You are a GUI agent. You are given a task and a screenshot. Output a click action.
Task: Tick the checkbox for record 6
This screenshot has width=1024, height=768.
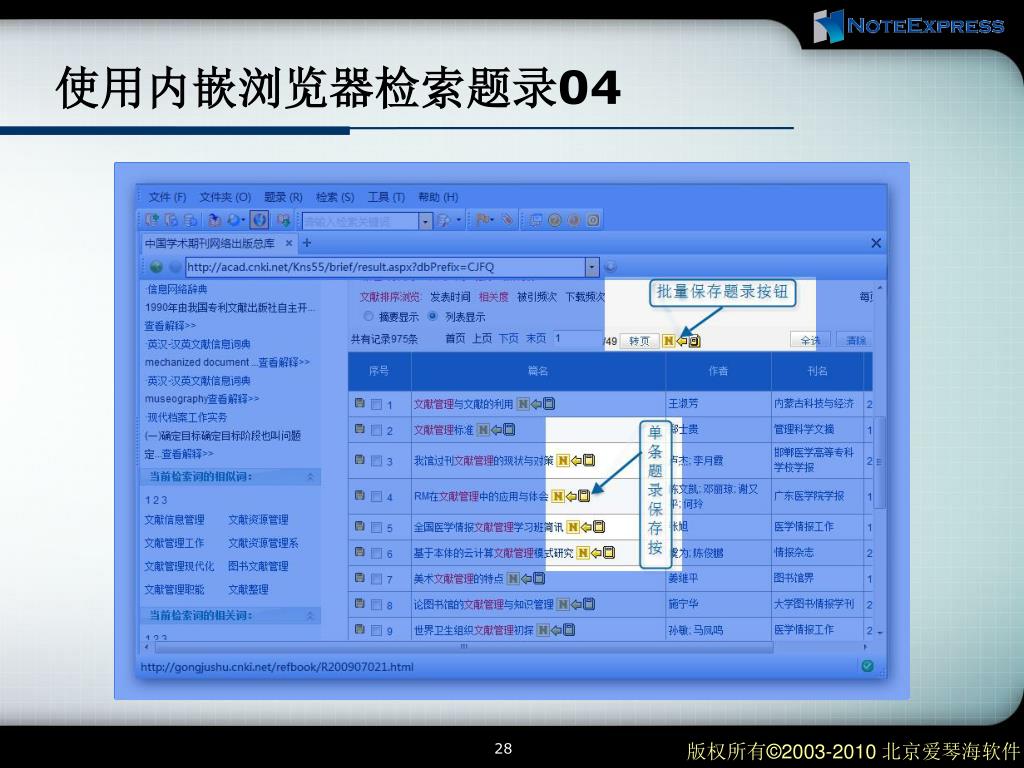[376, 554]
